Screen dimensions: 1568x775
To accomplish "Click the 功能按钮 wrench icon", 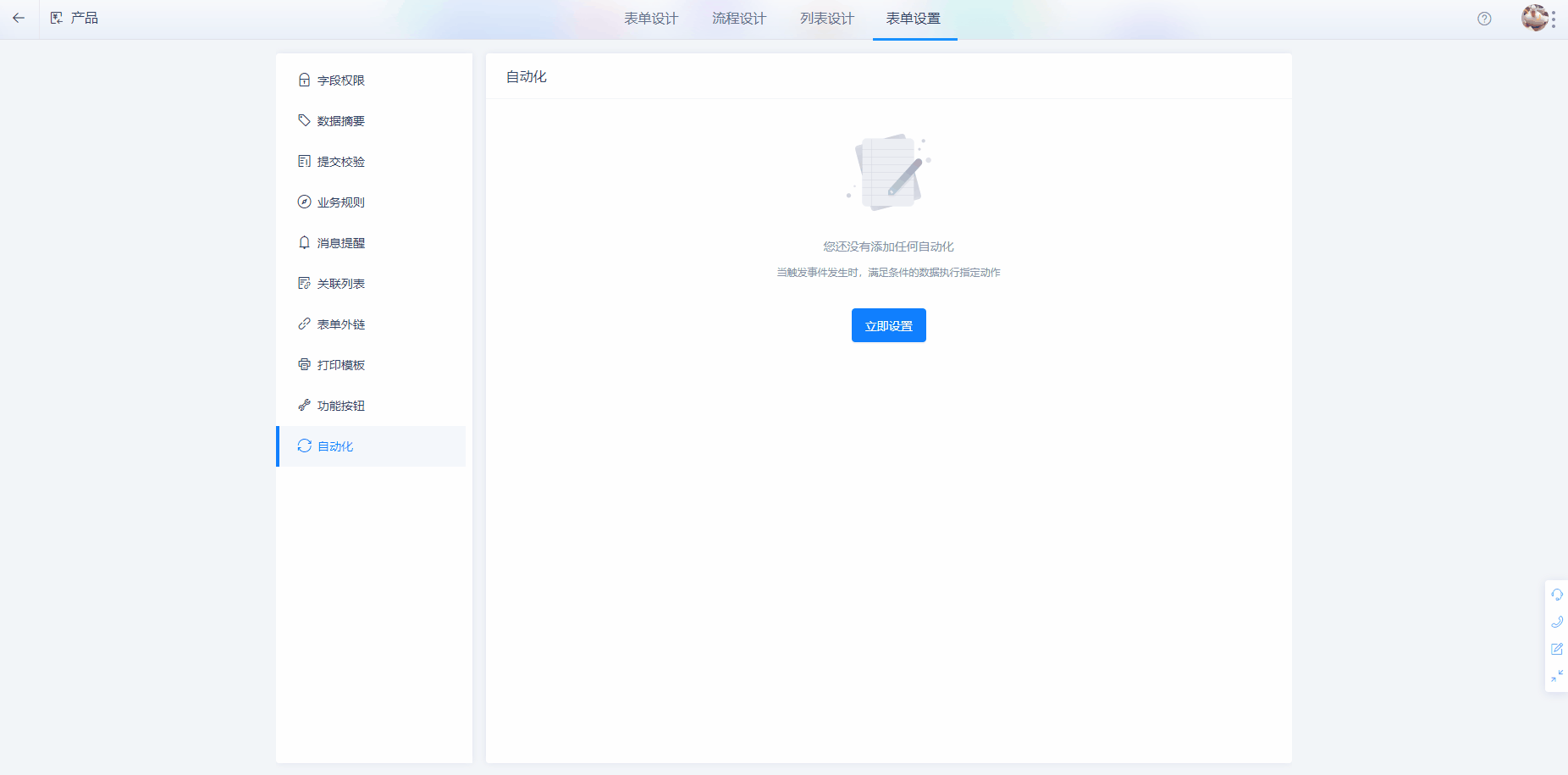I will point(304,405).
